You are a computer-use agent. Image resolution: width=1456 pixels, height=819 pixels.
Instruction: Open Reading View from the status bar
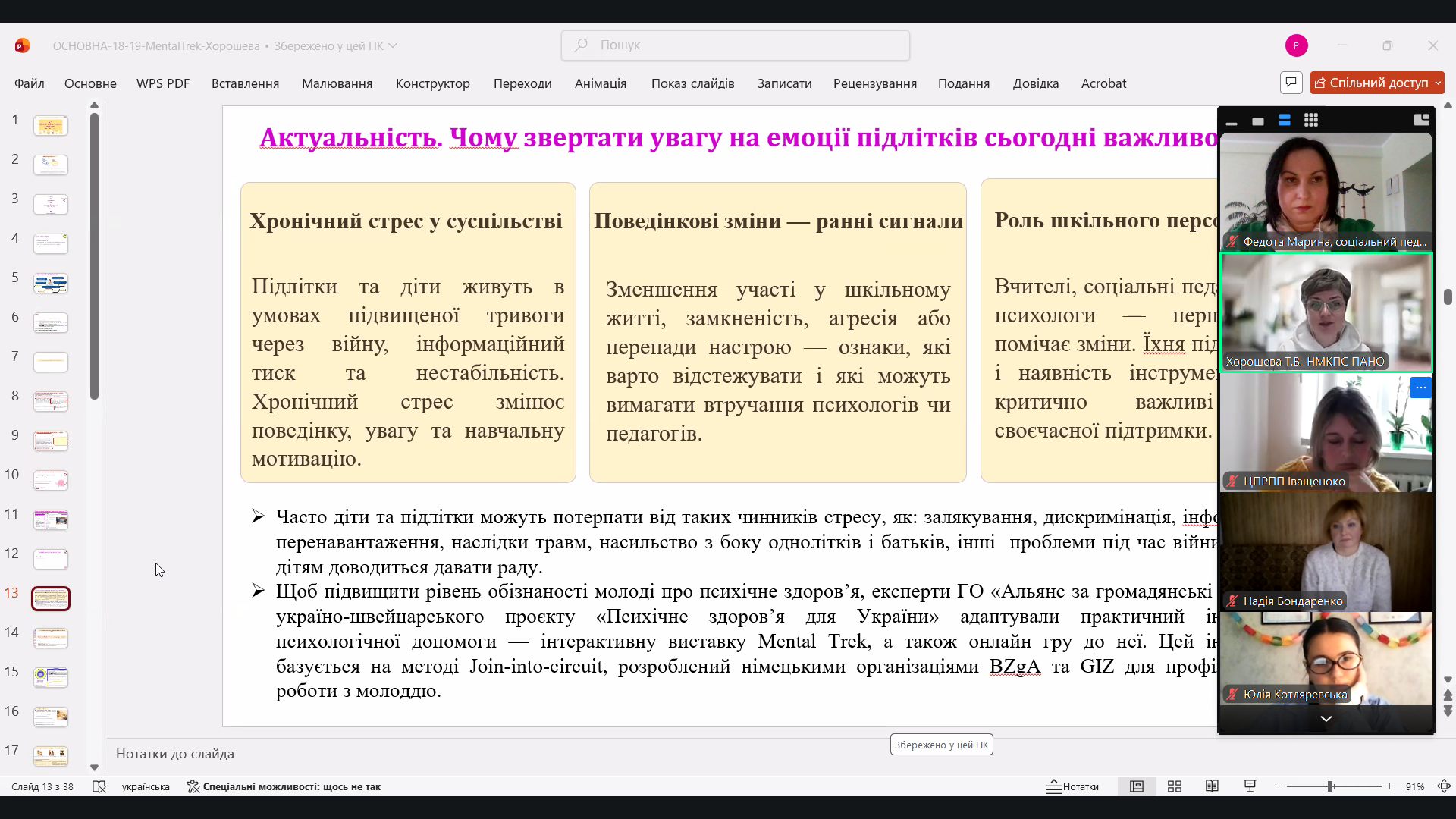[x=1212, y=786]
